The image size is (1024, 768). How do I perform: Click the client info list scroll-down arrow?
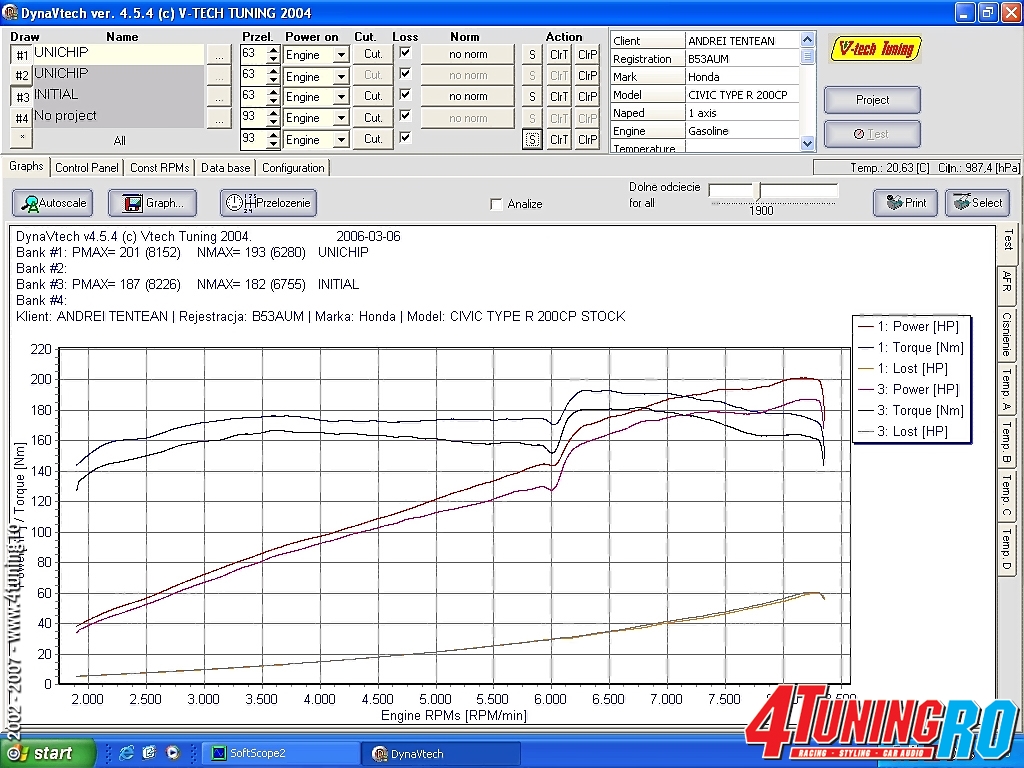[807, 144]
